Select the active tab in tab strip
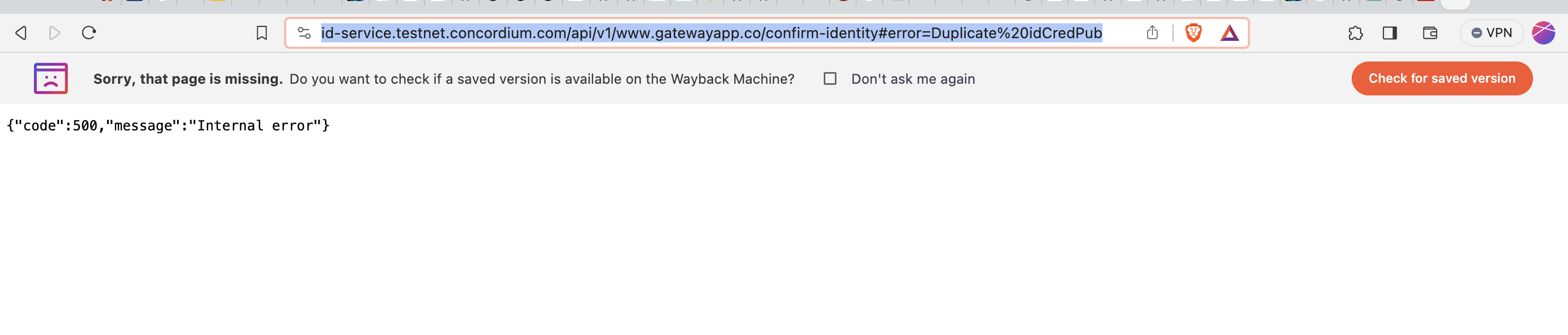 click(1455, 4)
